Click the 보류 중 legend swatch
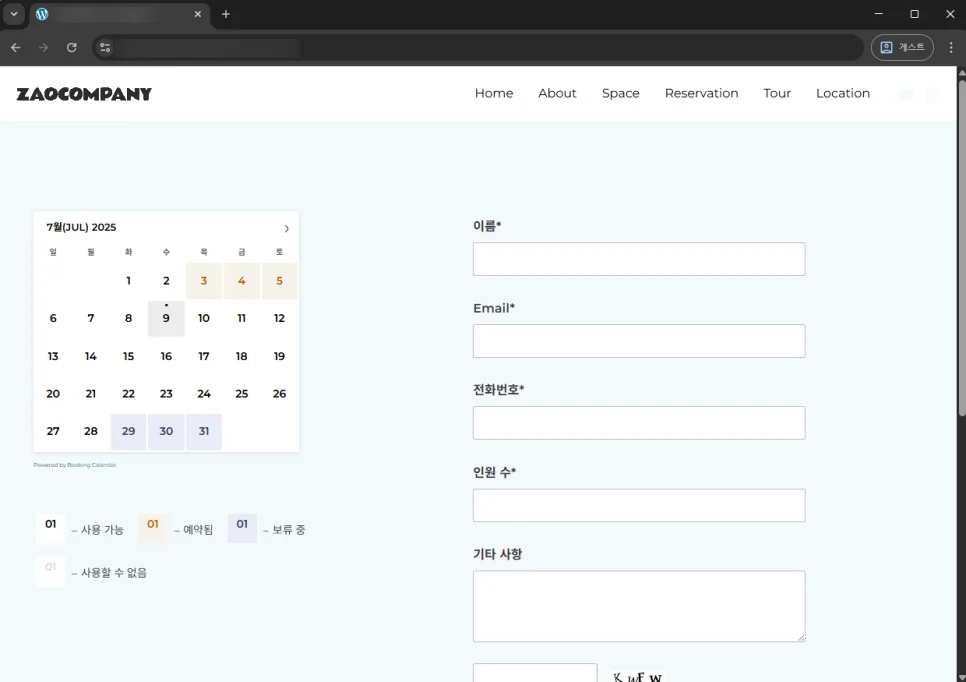 (x=242, y=528)
